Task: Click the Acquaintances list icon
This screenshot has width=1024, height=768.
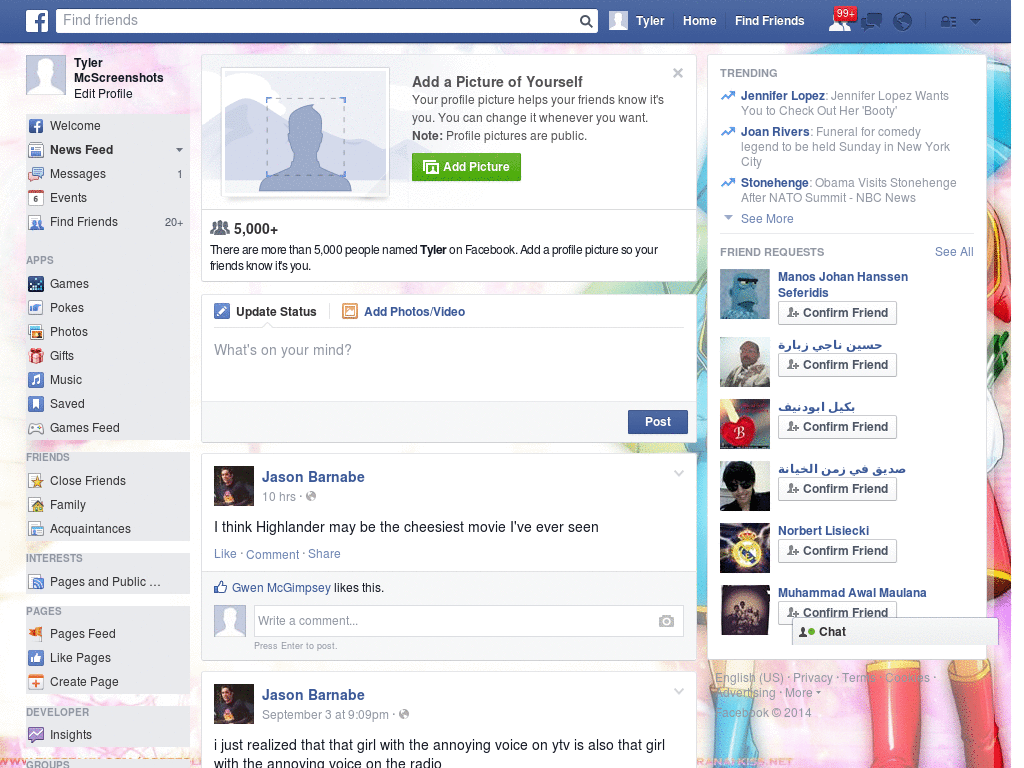Action: click(x=36, y=529)
